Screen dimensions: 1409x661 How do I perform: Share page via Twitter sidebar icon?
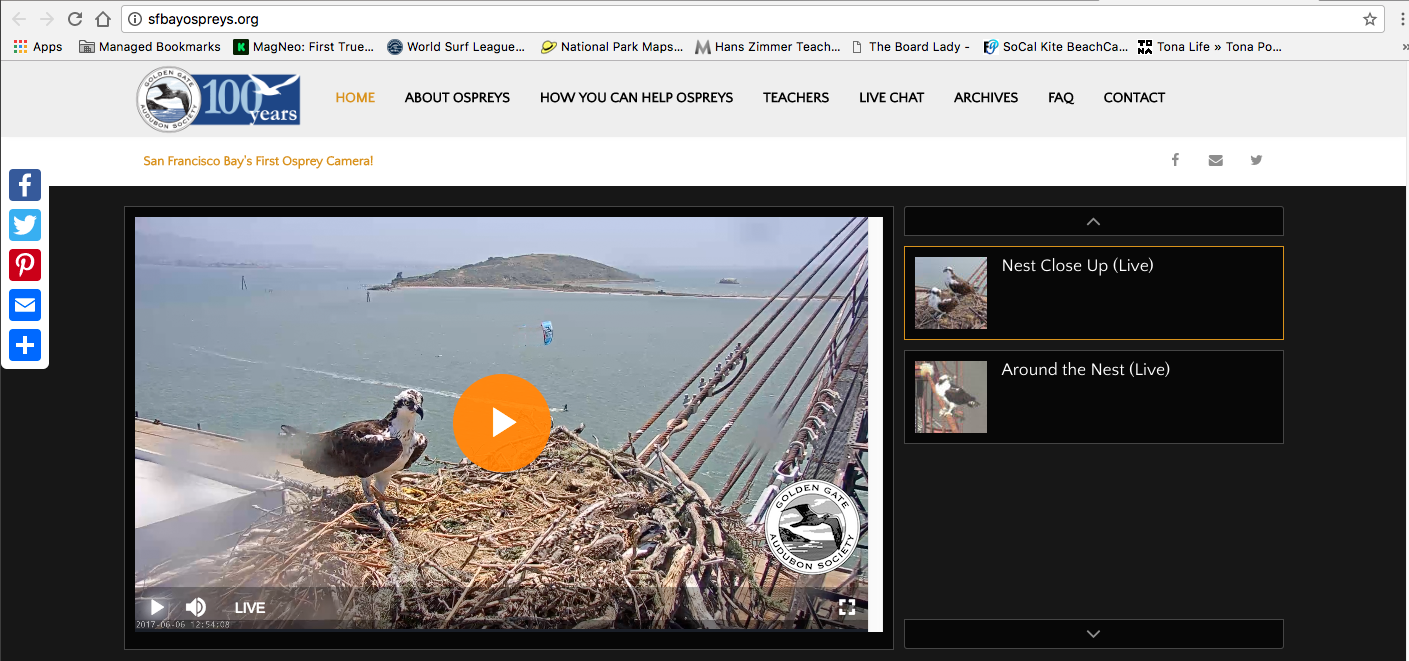click(x=25, y=225)
